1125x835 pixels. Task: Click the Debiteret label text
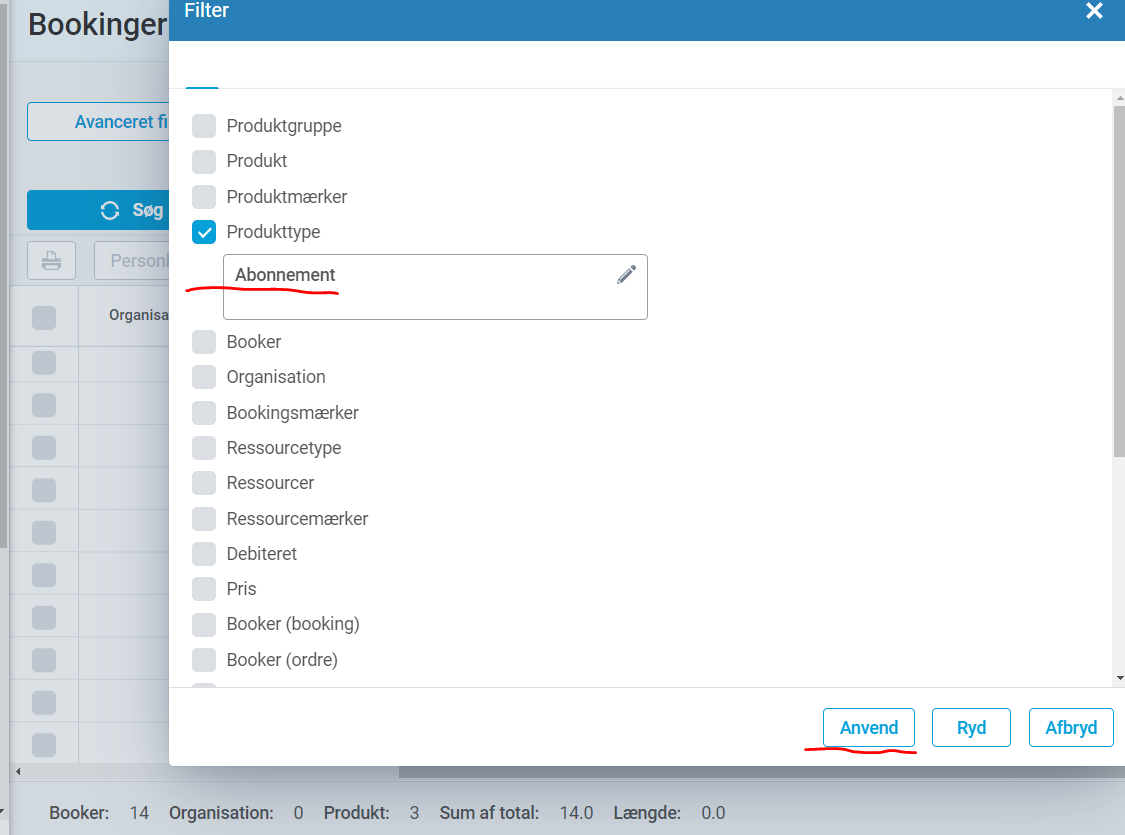click(x=261, y=554)
